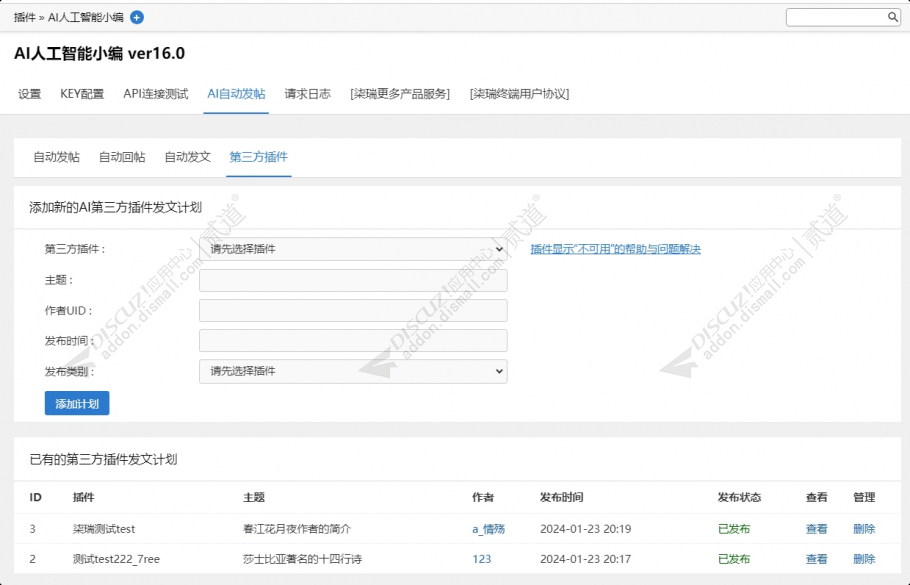Click into the 作者UID input field

tap(353, 310)
